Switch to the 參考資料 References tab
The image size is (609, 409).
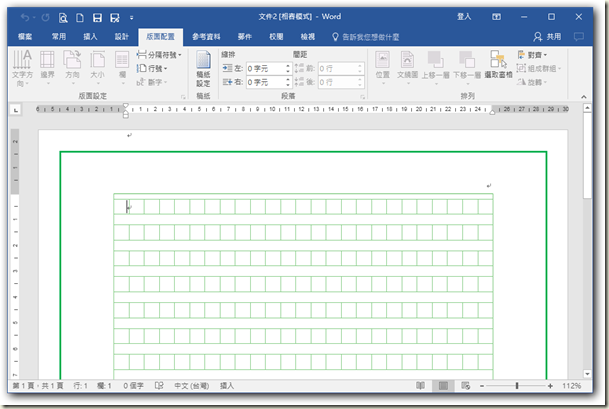pos(206,37)
